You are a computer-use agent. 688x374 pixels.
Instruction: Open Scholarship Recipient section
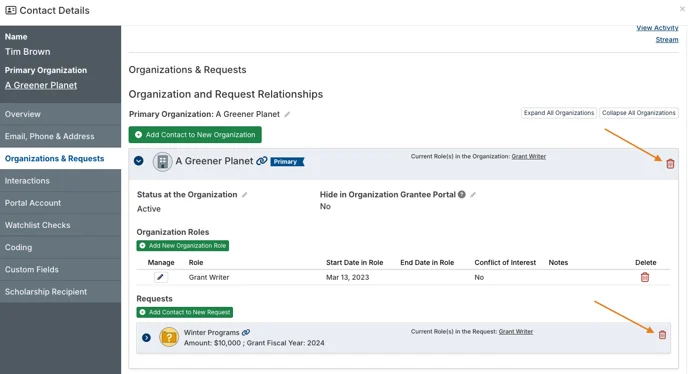pyautogui.click(x=61, y=291)
